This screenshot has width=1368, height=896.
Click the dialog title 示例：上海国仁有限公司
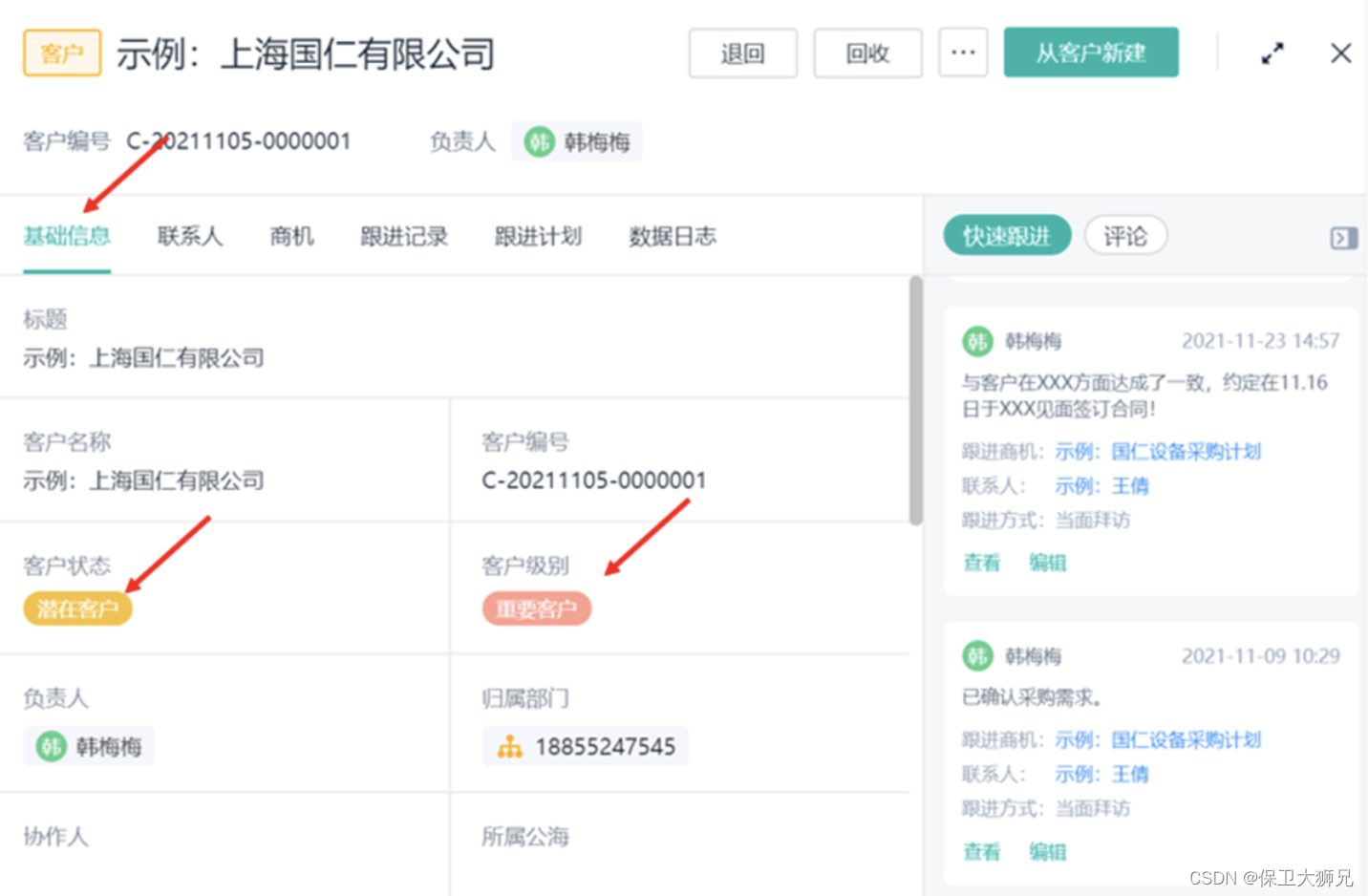point(306,53)
